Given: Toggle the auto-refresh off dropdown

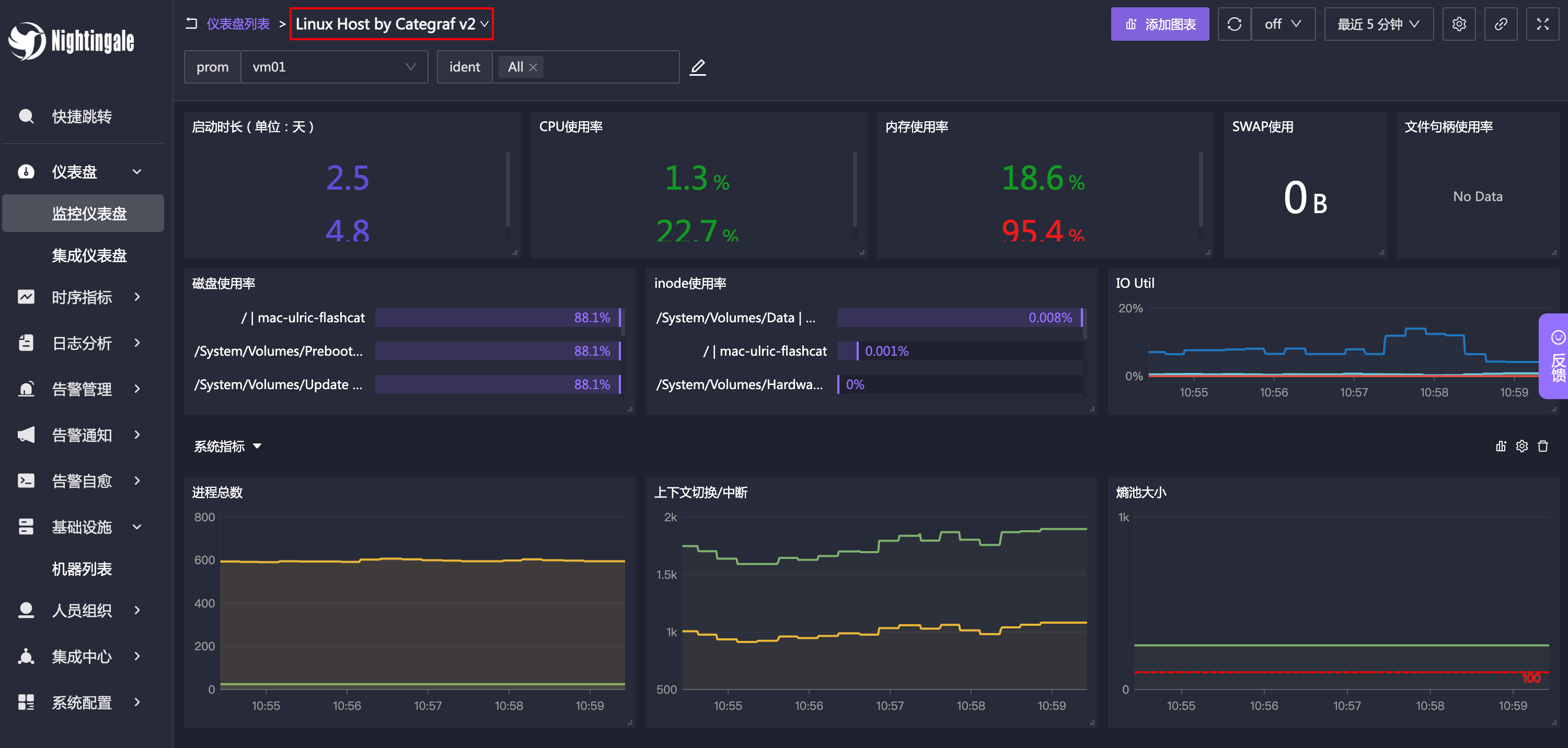Looking at the screenshot, I should (x=1284, y=24).
